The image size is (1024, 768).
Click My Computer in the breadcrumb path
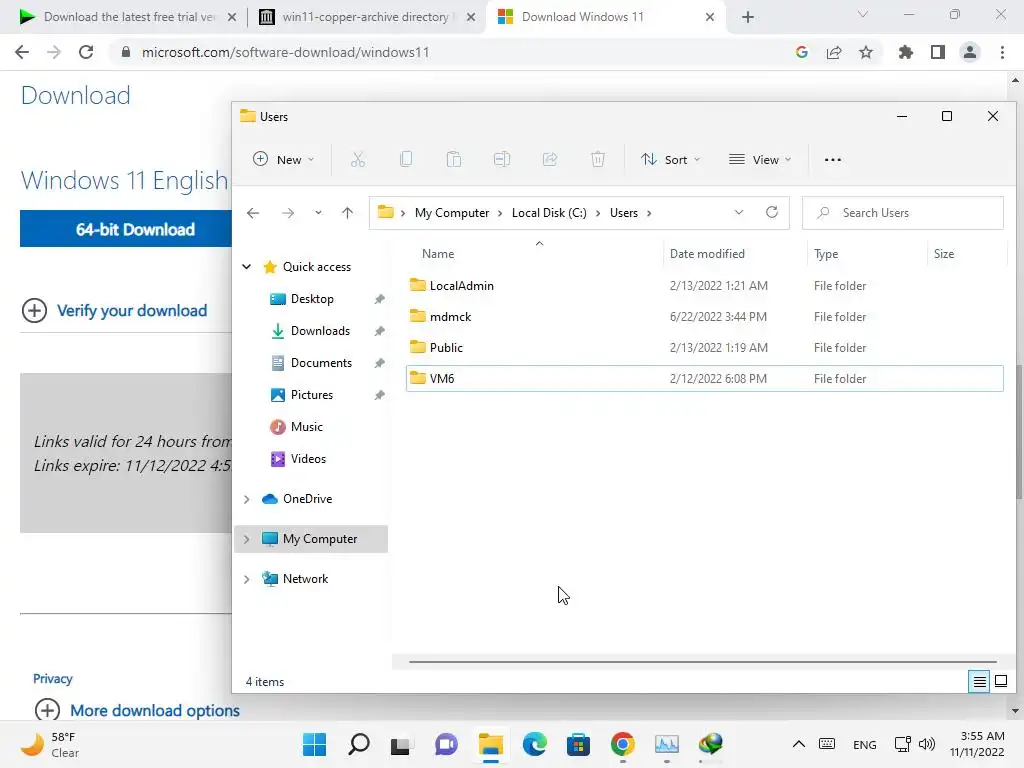[x=452, y=213]
